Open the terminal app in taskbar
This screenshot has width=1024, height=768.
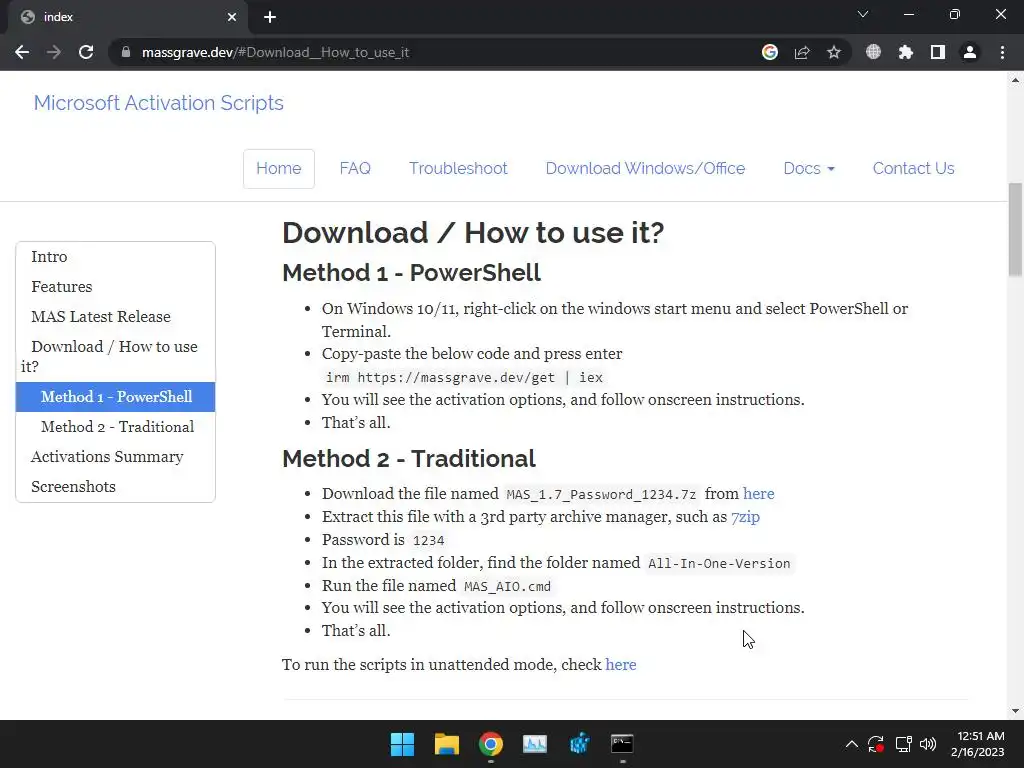622,744
